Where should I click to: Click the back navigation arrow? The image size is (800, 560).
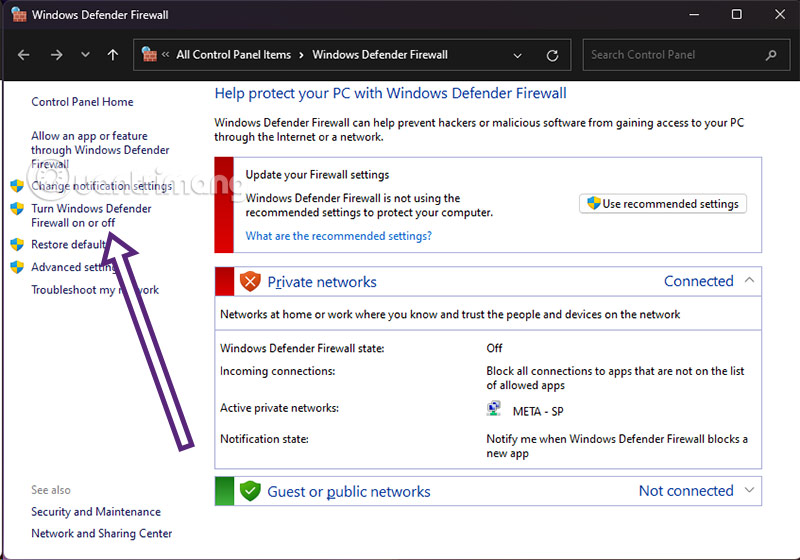tap(24, 55)
